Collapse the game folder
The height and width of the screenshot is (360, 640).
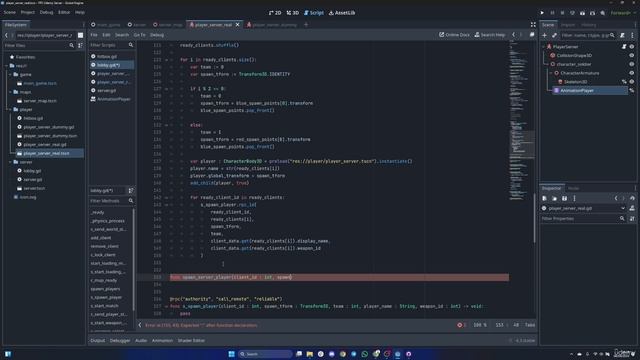click(11, 75)
